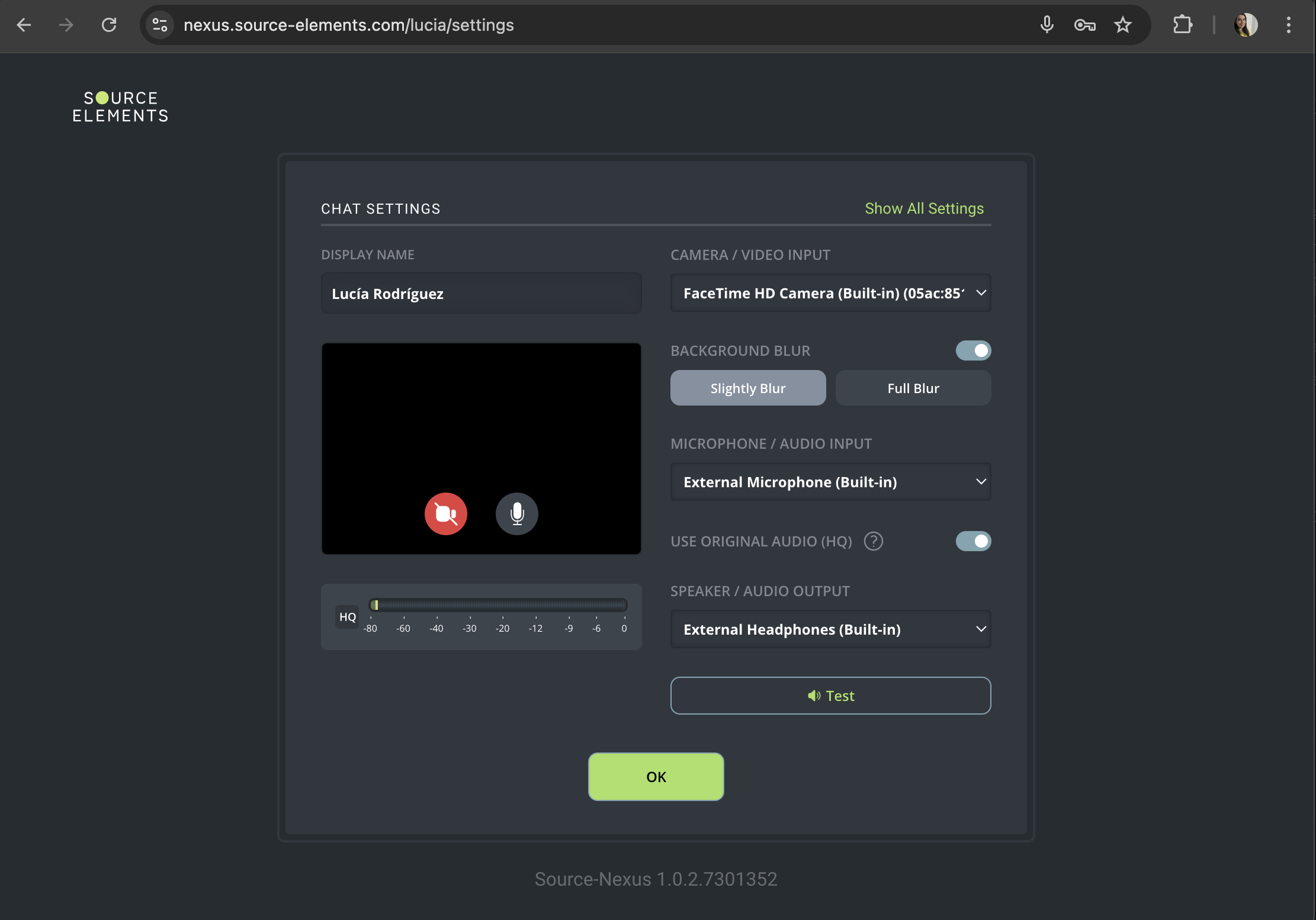
Task: Disable the Background Blur toggle
Action: click(x=973, y=350)
